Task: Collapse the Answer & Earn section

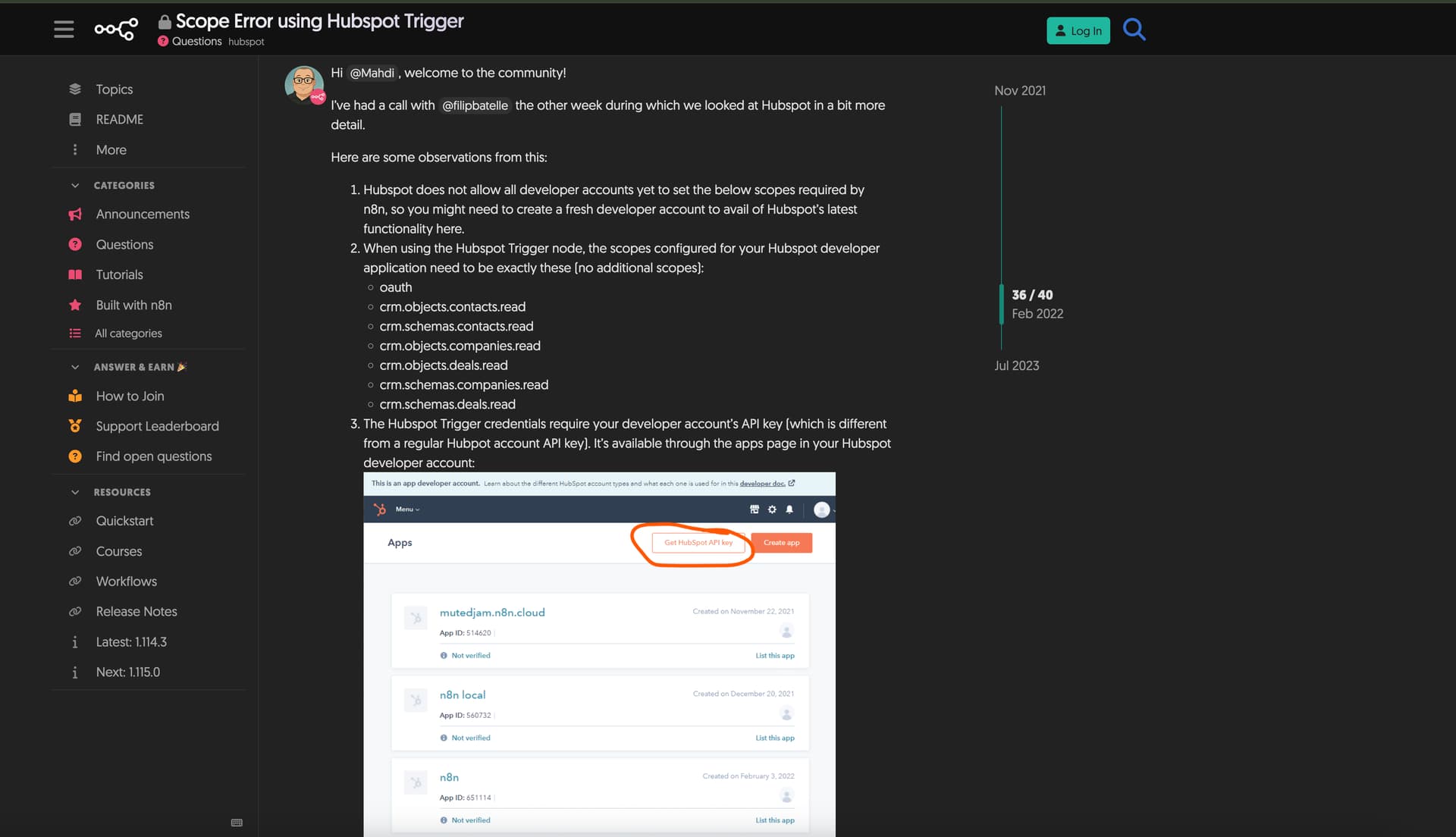Action: (75, 367)
